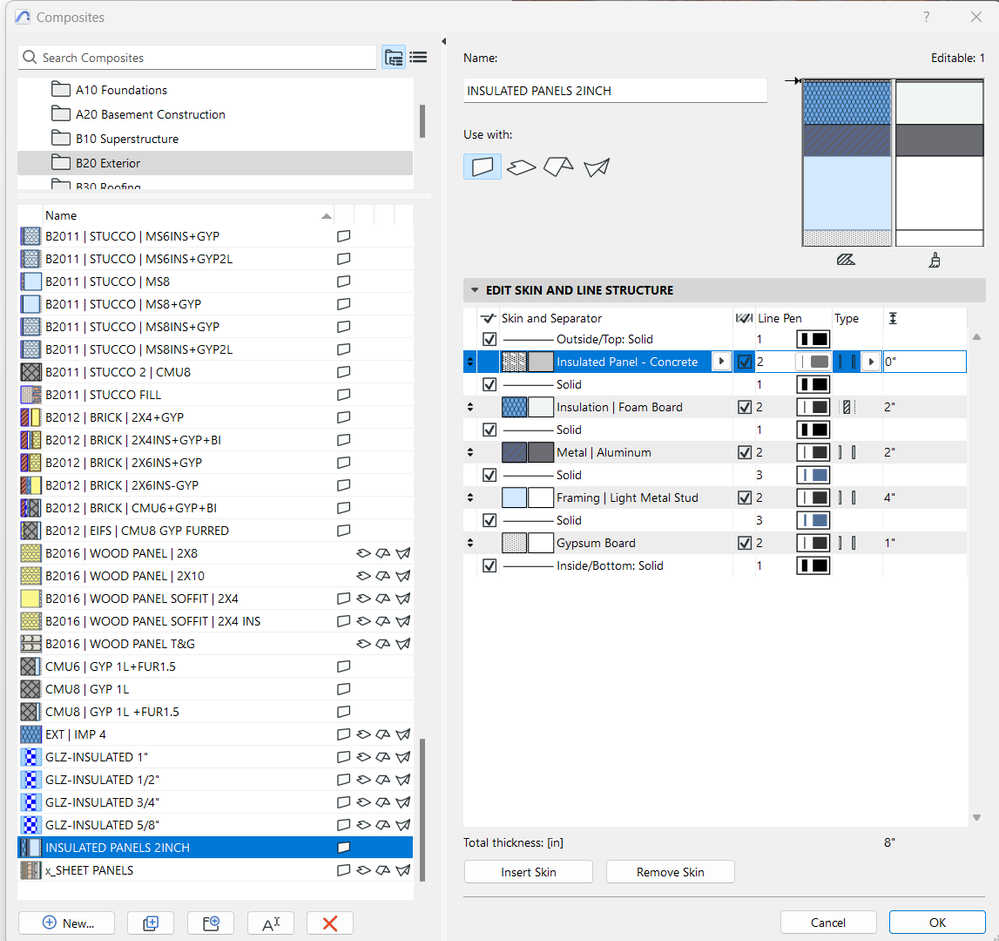Switch to flat list view icon
Viewport: 999px width, 941px height.
tap(418, 57)
